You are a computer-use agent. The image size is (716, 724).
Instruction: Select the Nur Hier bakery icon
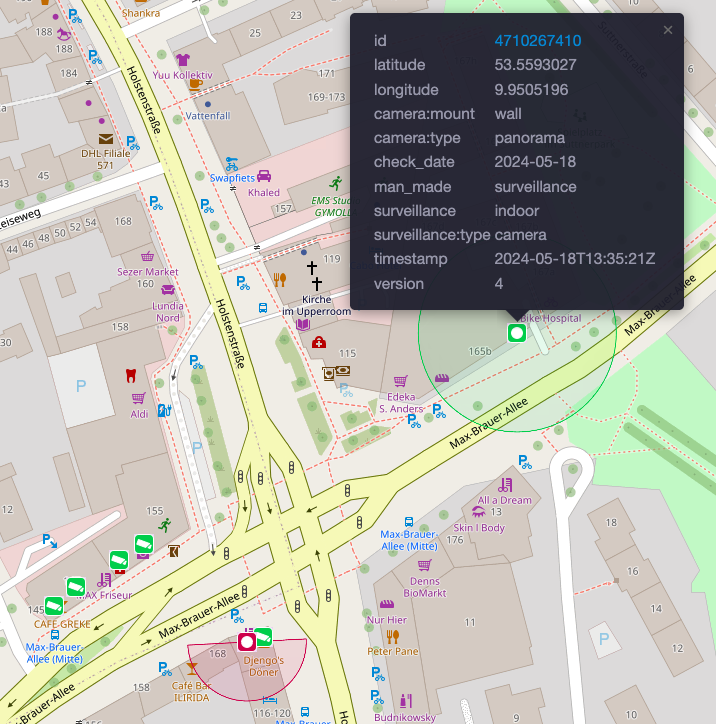click(x=386, y=604)
